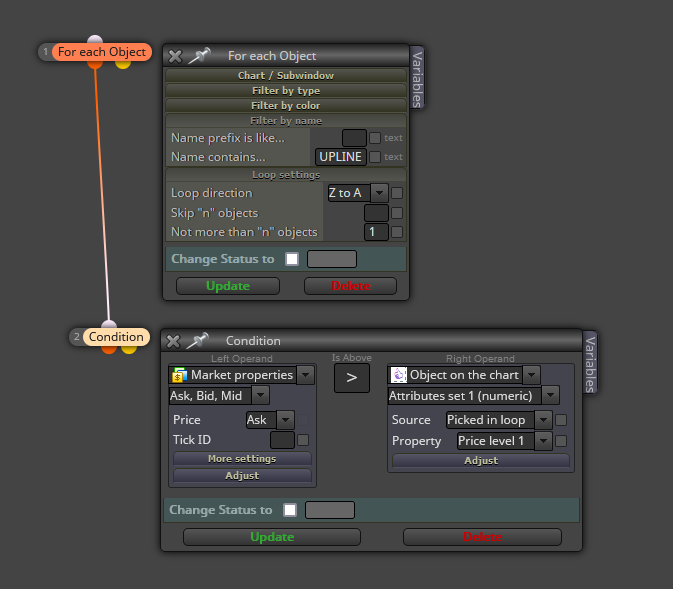
Task: Click status color box in For each Object panel
Action: 332,259
